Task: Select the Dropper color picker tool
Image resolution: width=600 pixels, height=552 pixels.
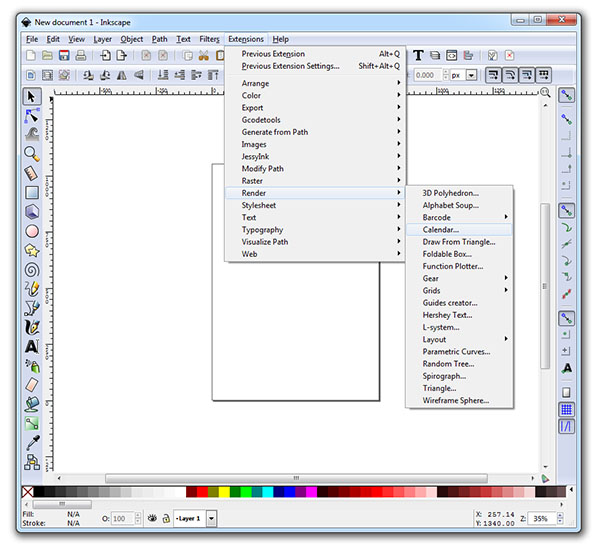Action: click(x=32, y=443)
